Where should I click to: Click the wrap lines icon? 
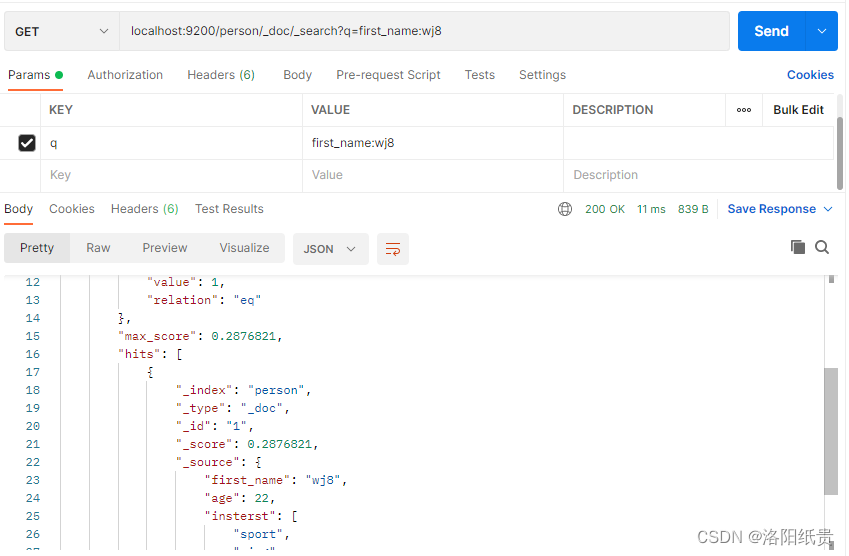(x=393, y=249)
